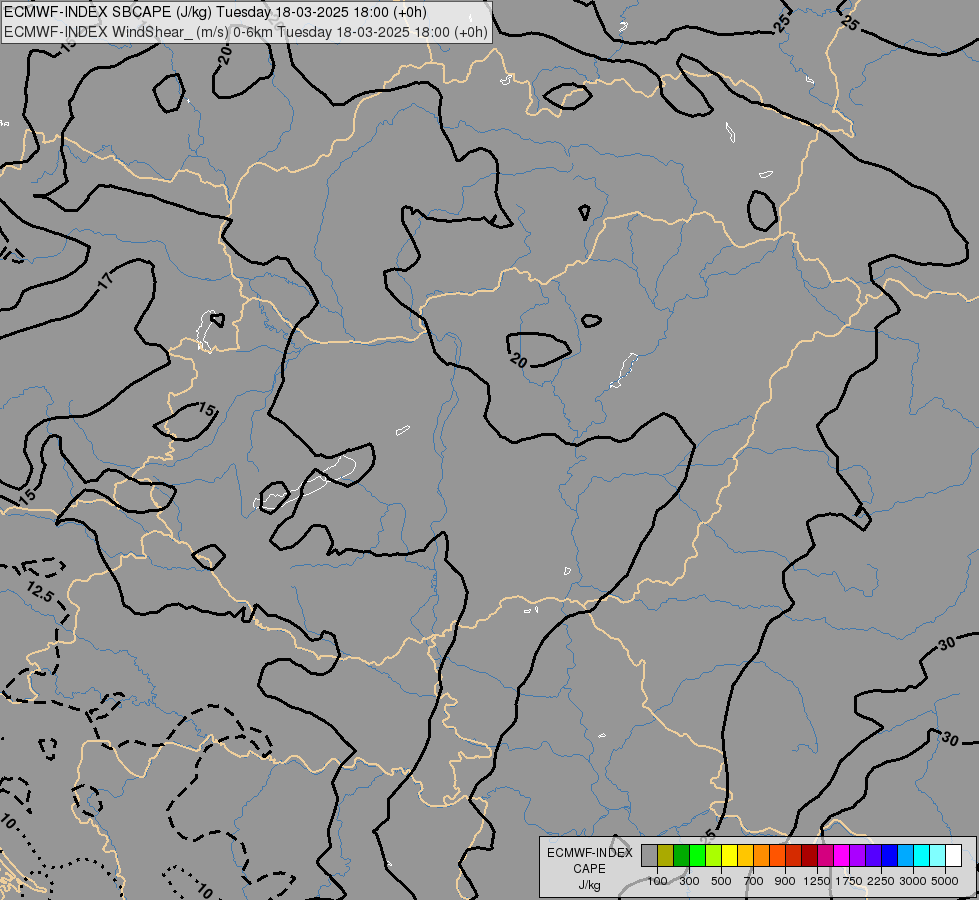Choose the indigo swatch just below 2250
Viewport: 979px width, 900px height.
(x=873, y=856)
